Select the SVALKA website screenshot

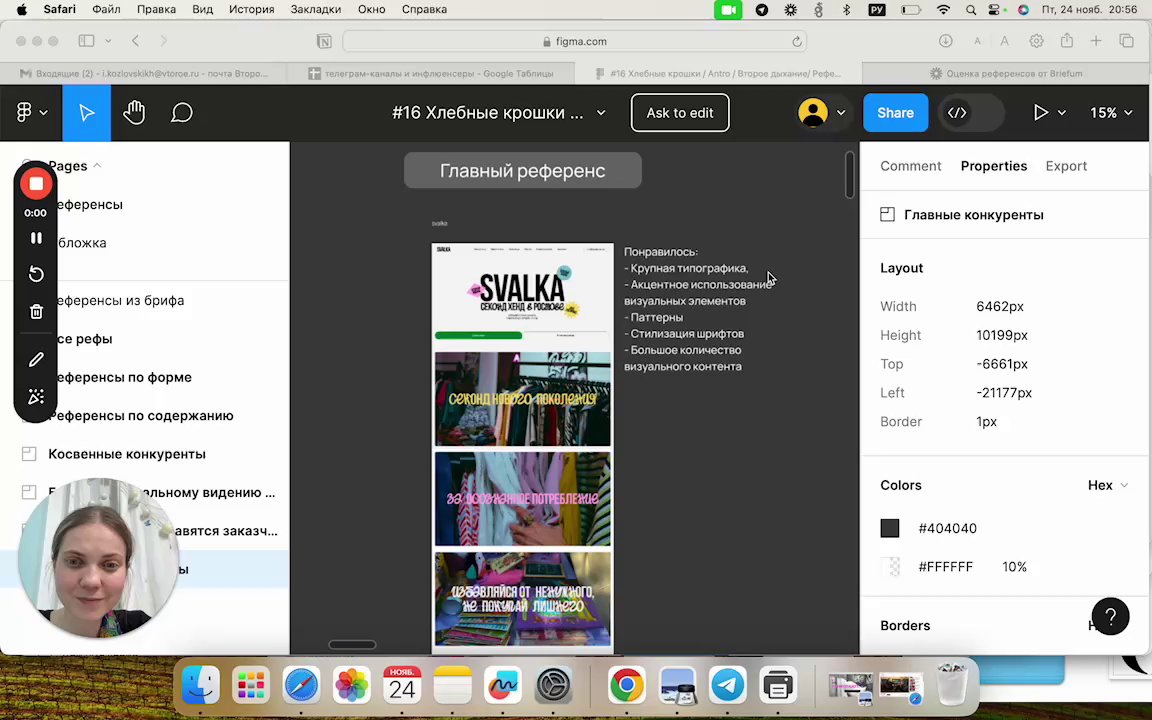click(x=522, y=447)
